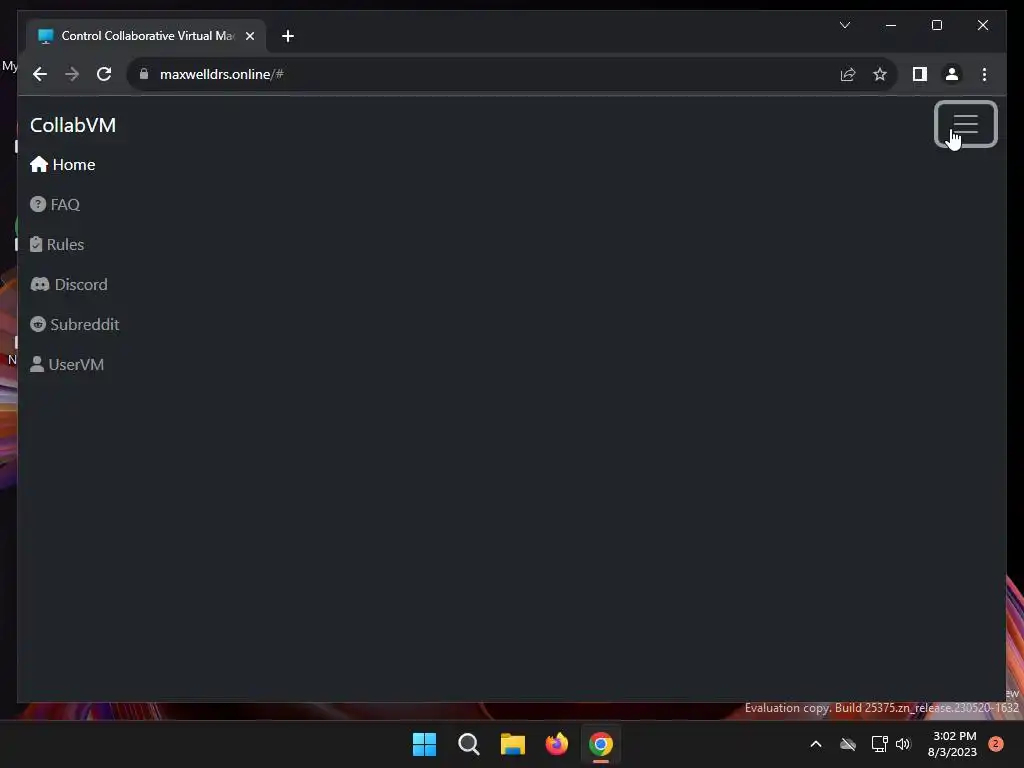Open the notification badge showing 2
The height and width of the screenshot is (768, 1024).
996,744
